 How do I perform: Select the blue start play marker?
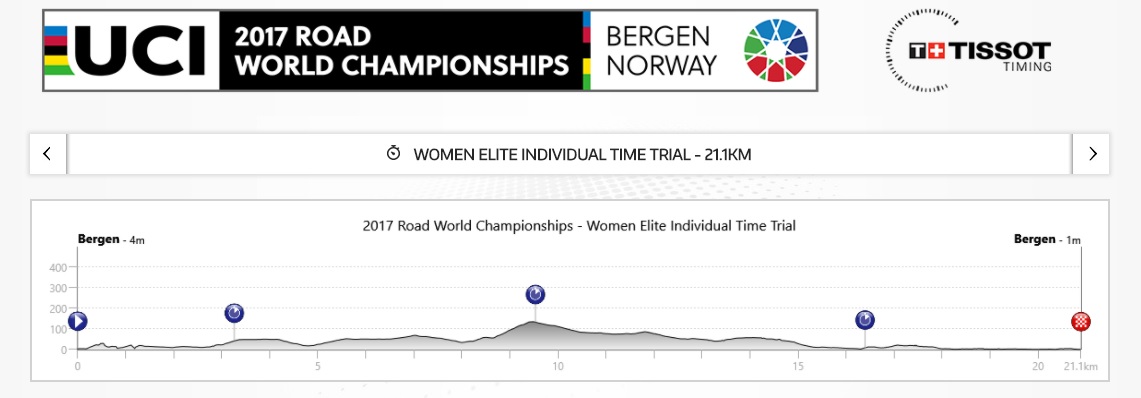pos(78,322)
